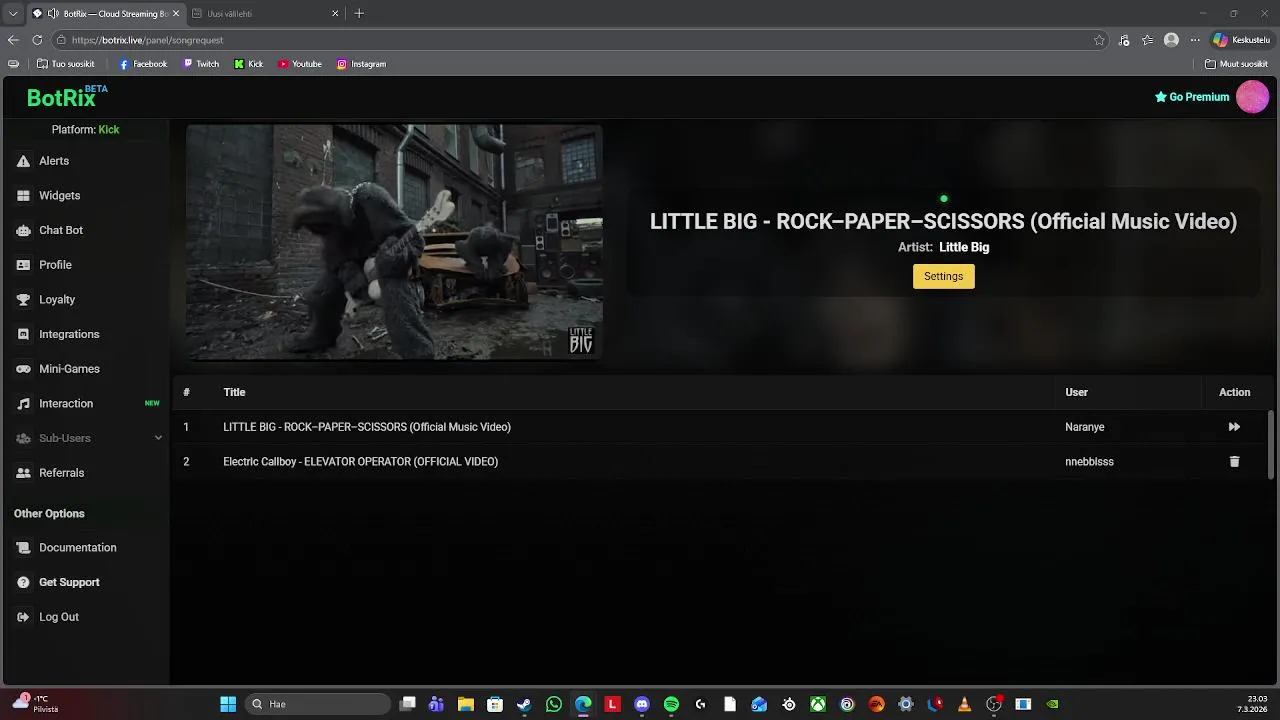Viewport: 1280px width, 720px height.
Task: Select the BotRix Cloud Streaming tab
Action: (106, 14)
